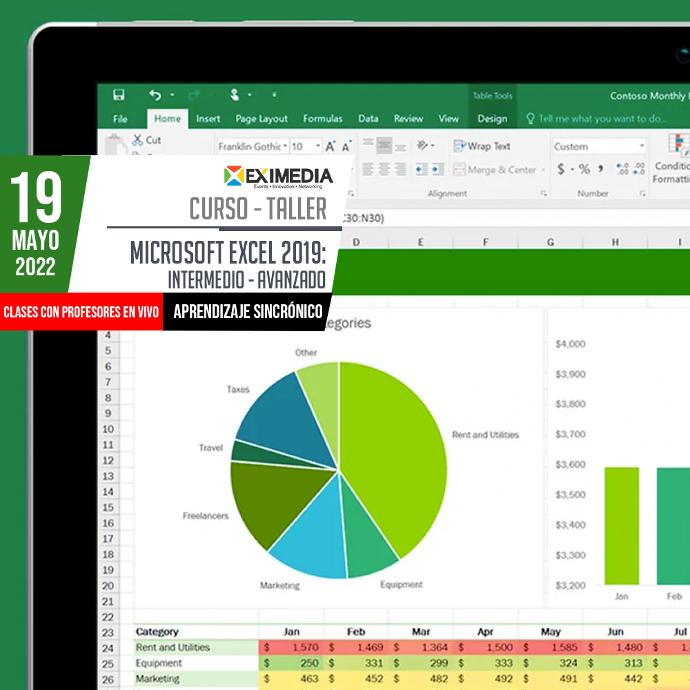Increase font size with the large A icon

330,146
